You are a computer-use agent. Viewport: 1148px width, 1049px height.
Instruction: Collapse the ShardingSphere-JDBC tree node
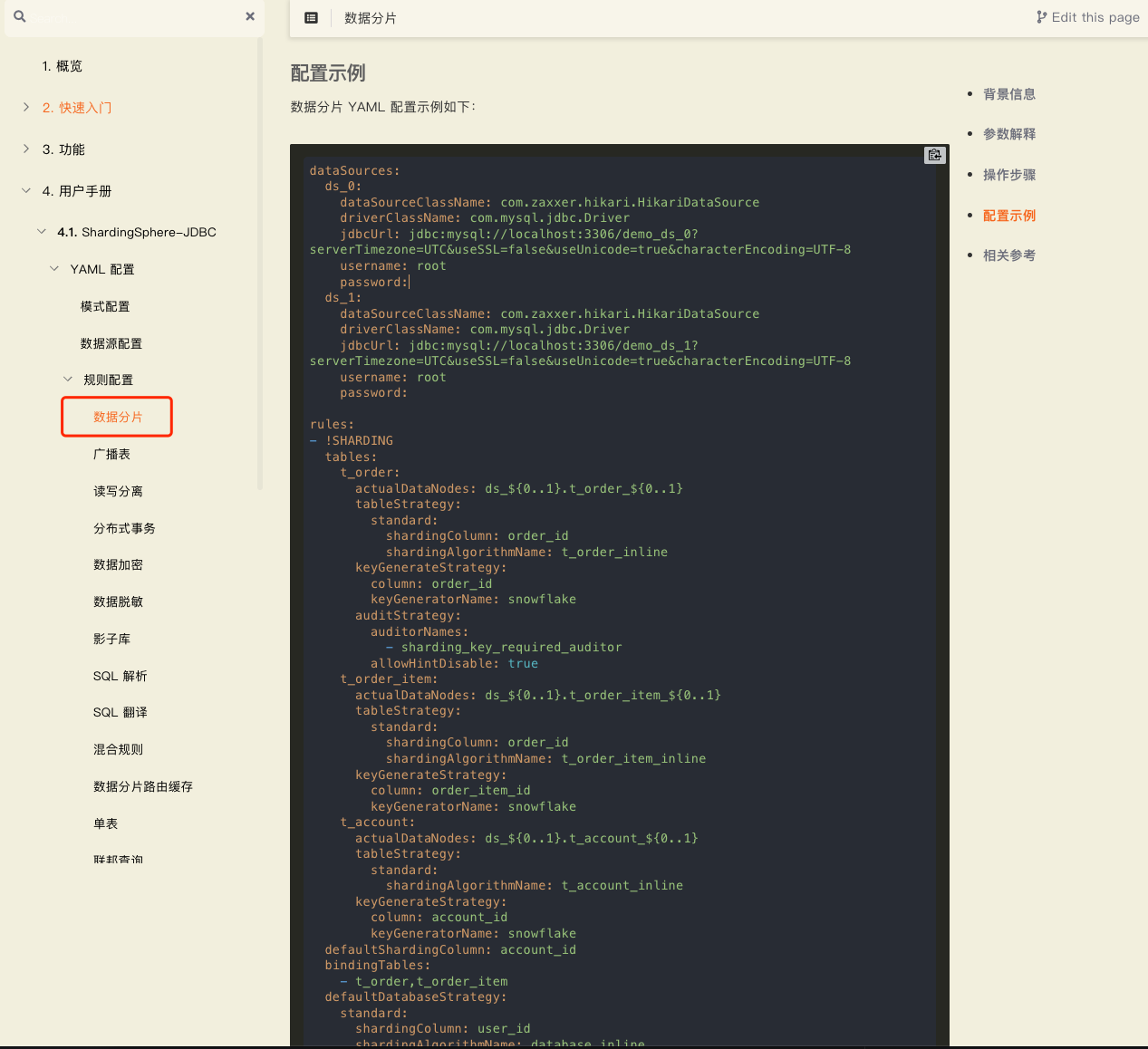(42, 232)
